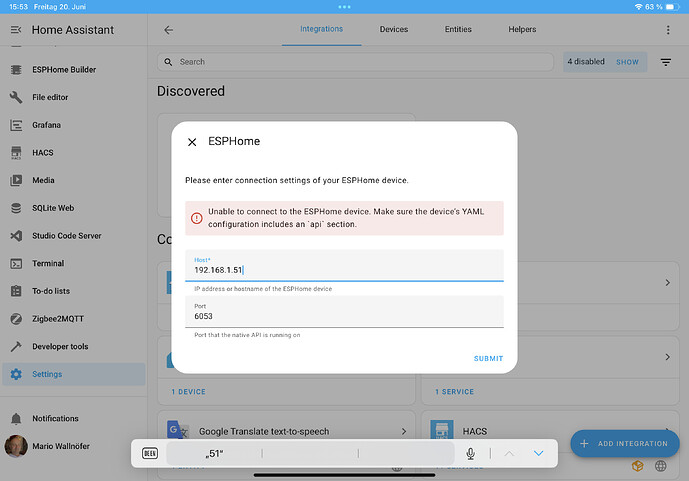The width and height of the screenshot is (689, 481).
Task: Select Settings gear in sidebar
Action: tap(16, 374)
